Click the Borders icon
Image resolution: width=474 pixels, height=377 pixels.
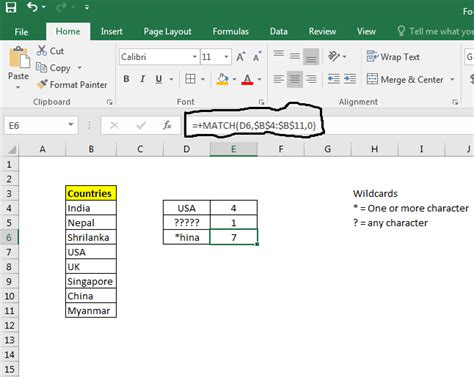190,79
